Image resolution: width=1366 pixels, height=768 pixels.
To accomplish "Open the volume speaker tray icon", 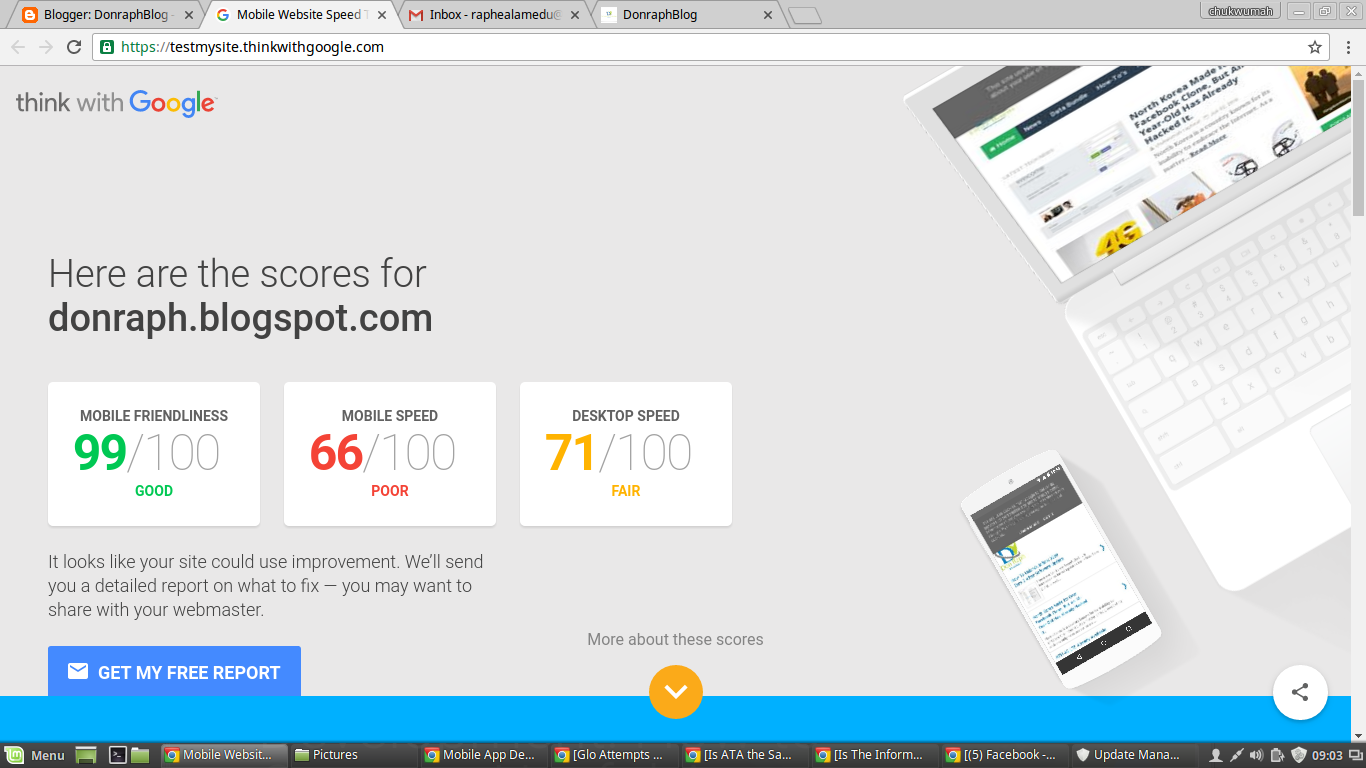I will tap(1257, 755).
